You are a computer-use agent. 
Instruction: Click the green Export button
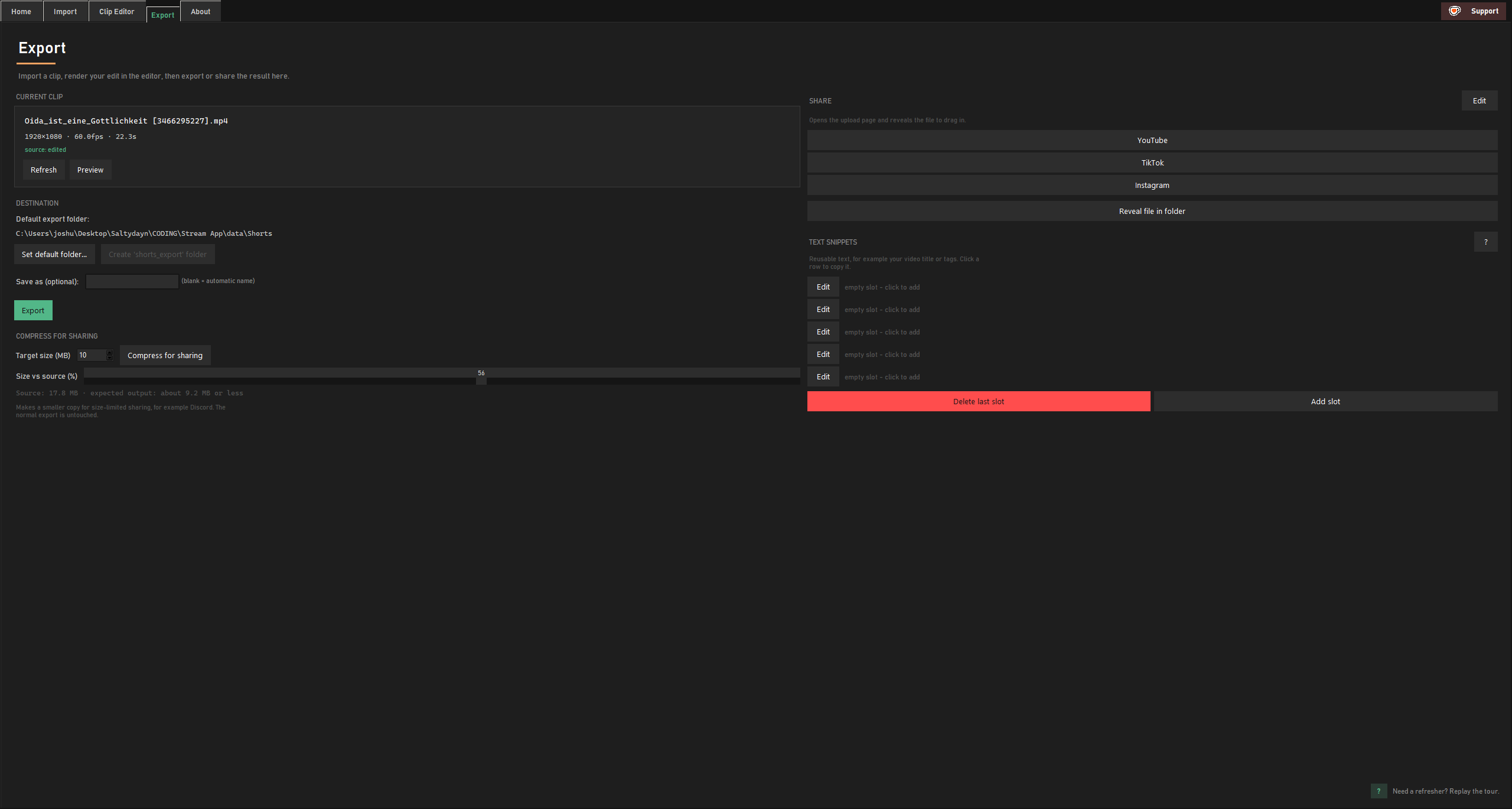pos(33,310)
